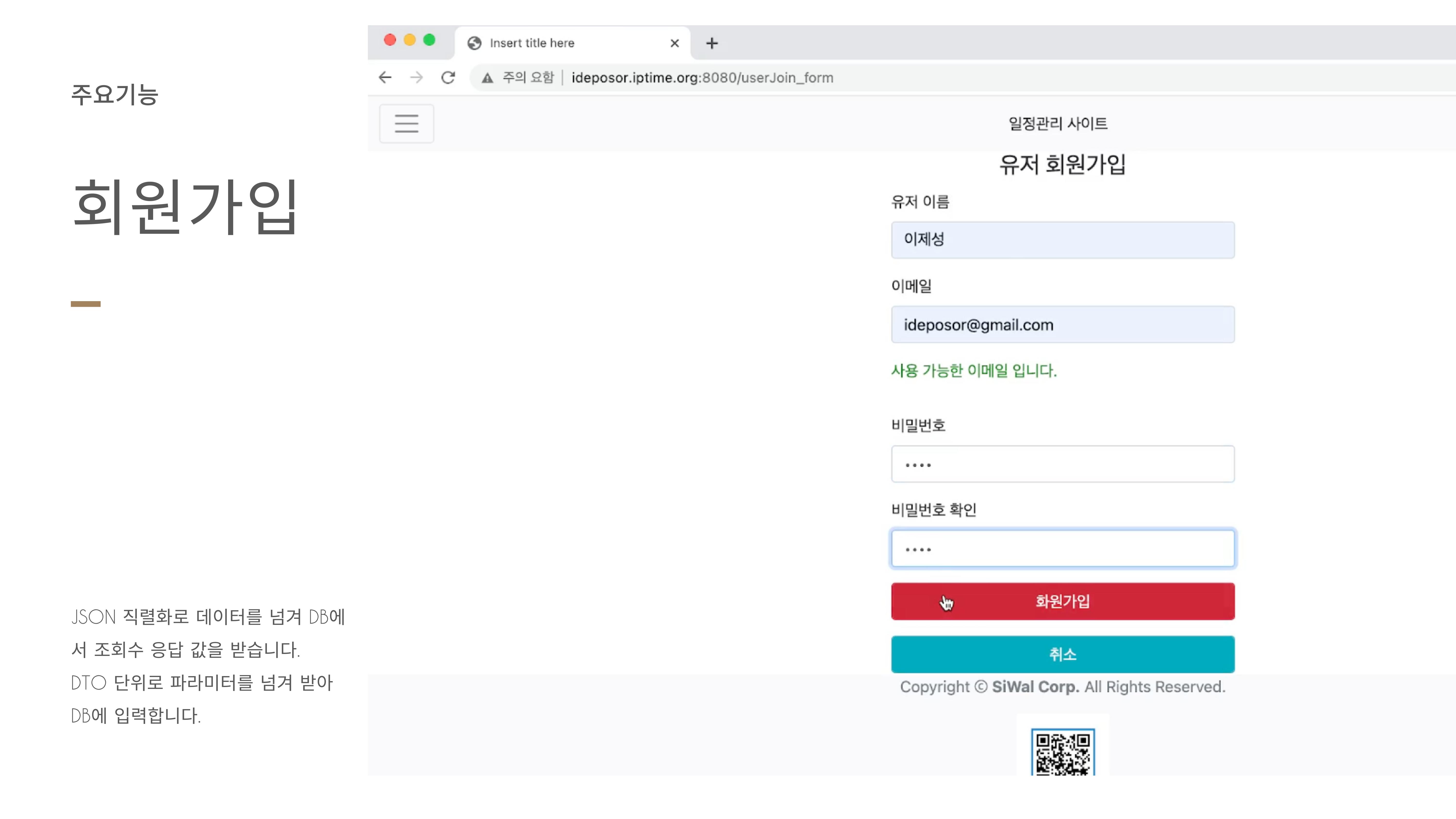Click the '유저 이름' field label
The height and width of the screenshot is (819, 1456).
(920, 202)
